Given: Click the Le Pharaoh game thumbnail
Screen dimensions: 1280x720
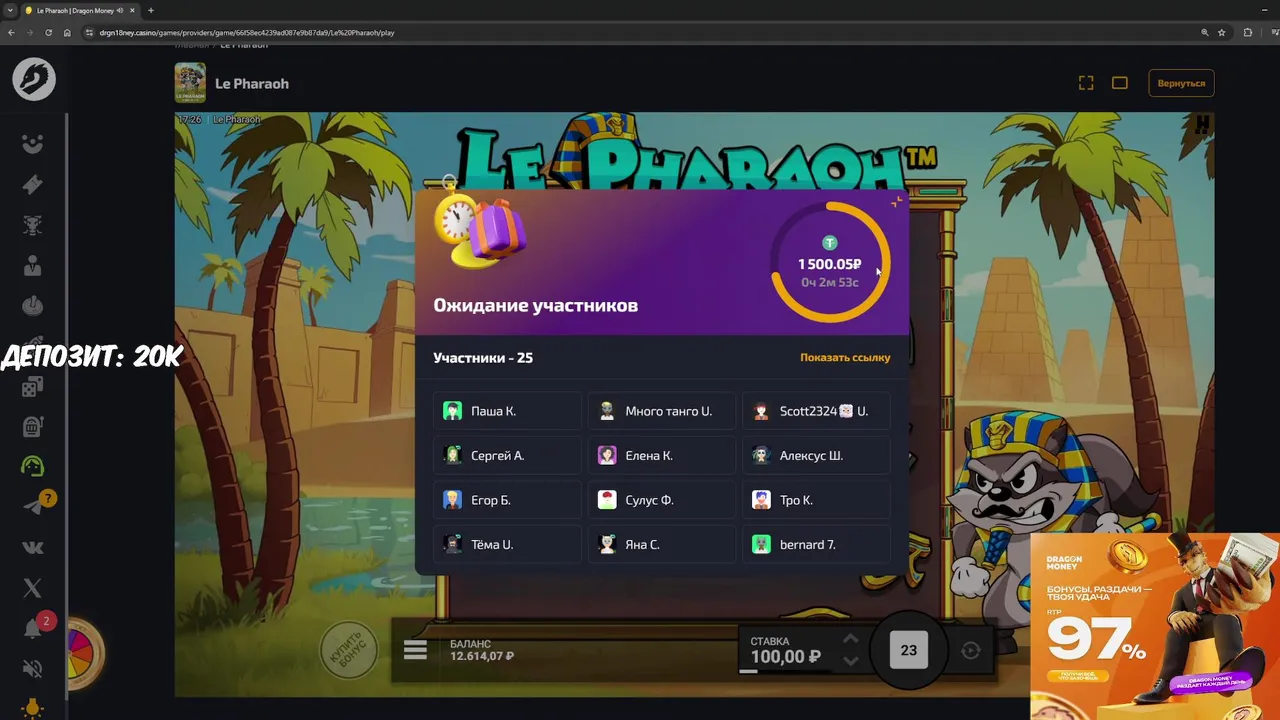Looking at the screenshot, I should pyautogui.click(x=190, y=83).
